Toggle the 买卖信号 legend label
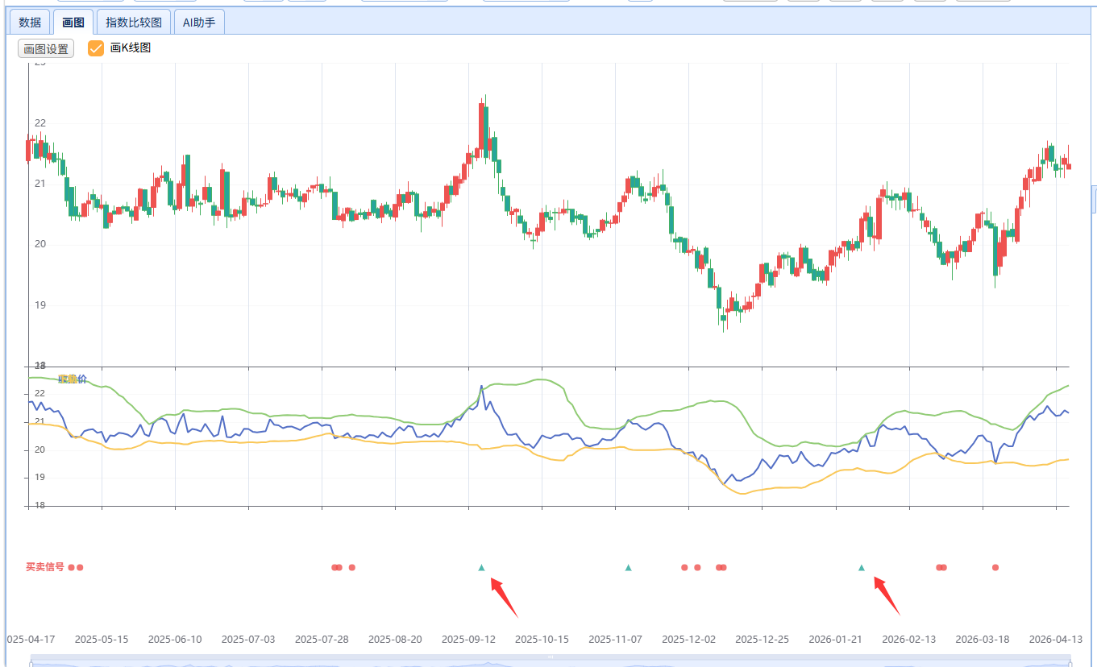The width and height of the screenshot is (1097, 667). (x=45, y=567)
